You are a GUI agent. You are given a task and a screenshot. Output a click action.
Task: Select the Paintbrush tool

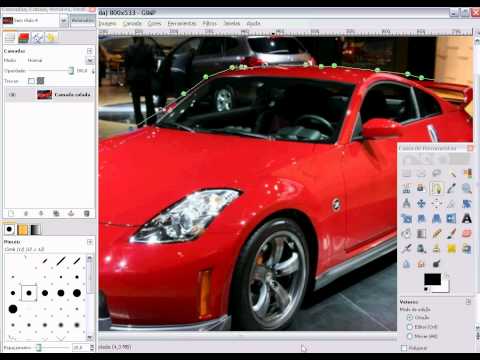(451, 233)
